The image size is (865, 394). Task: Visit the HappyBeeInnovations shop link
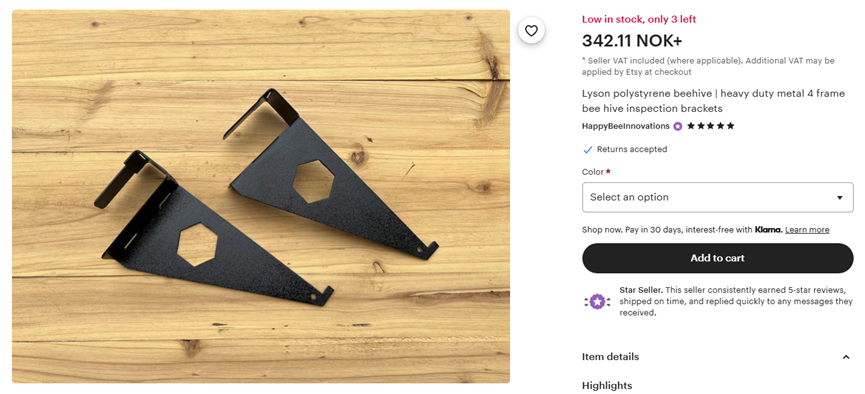tap(626, 126)
